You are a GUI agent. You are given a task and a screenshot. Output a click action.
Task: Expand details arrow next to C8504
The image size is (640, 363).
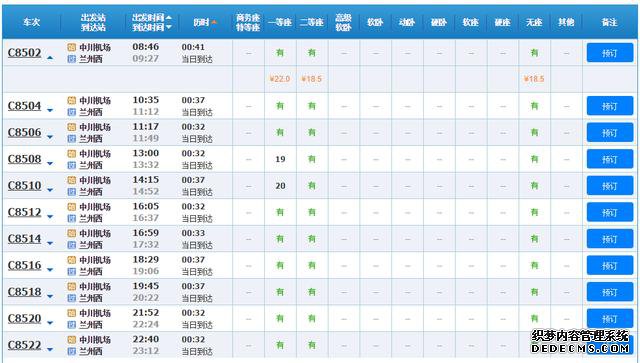[50, 110]
